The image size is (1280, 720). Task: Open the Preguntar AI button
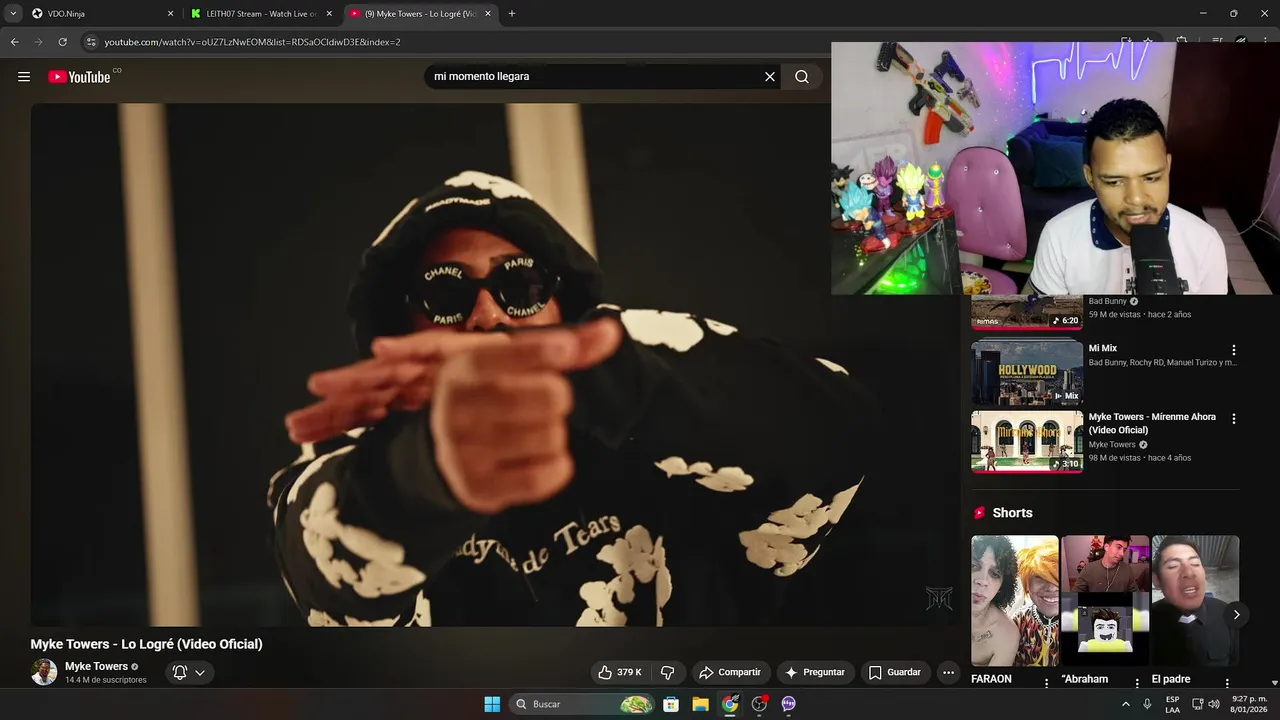[x=815, y=672]
